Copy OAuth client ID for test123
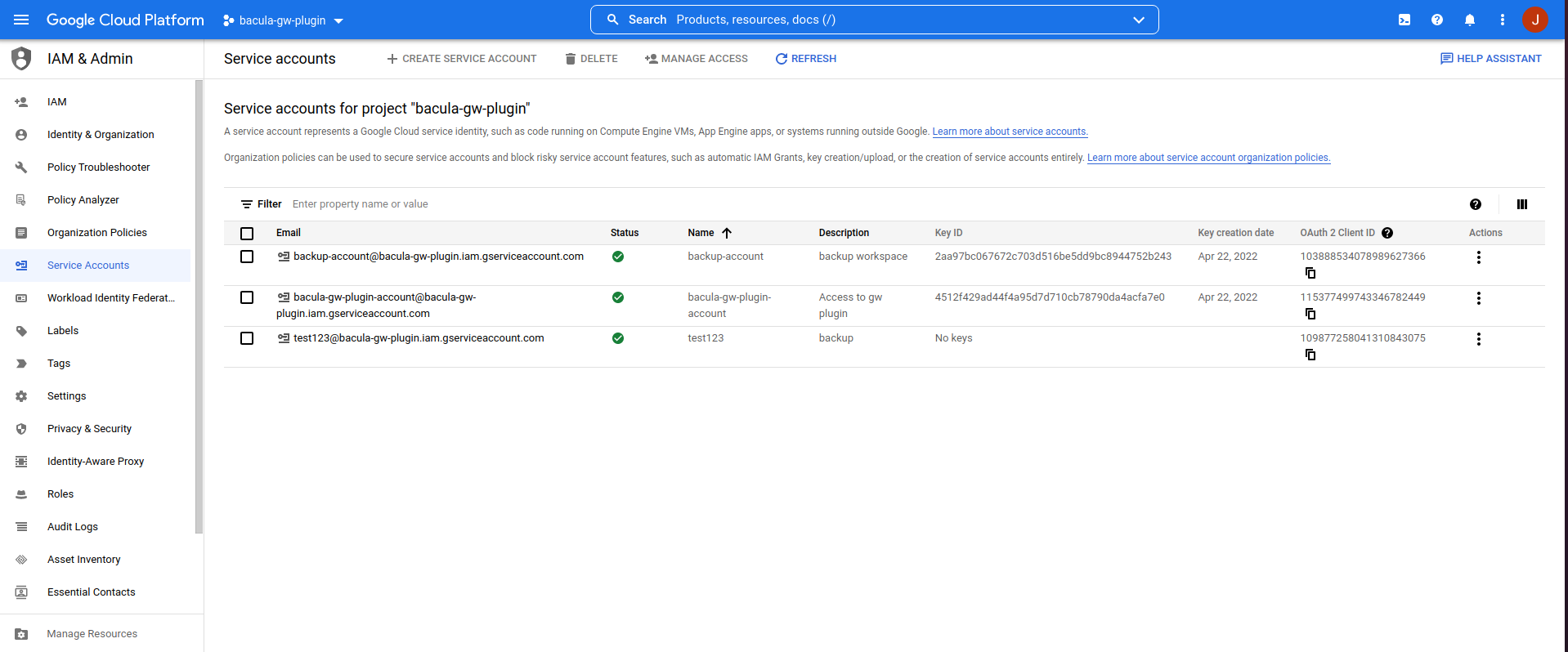Screen dimensions: 1568x652 pyautogui.click(x=1310, y=355)
